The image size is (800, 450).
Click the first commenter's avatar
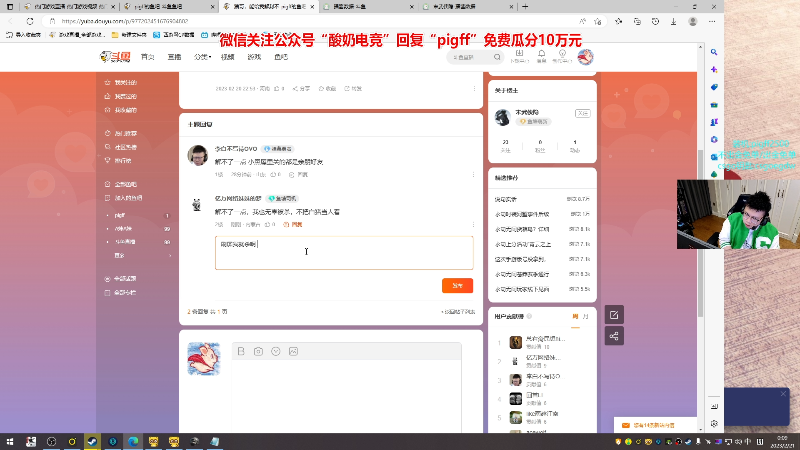(197, 156)
